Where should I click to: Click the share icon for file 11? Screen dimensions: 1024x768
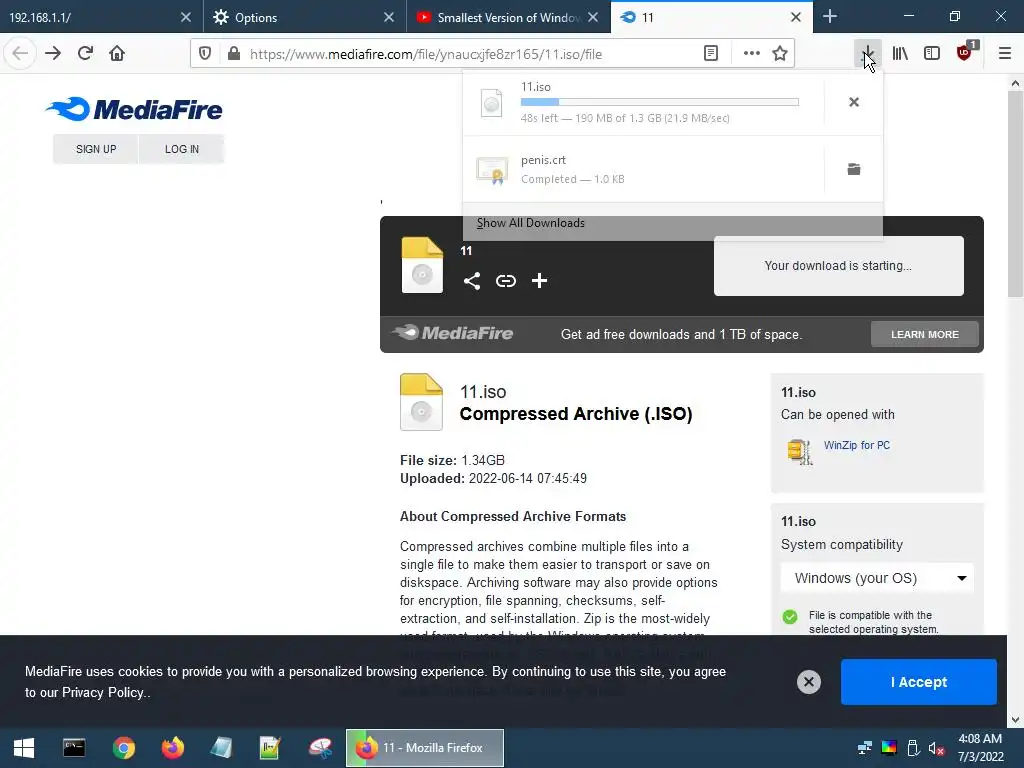[x=472, y=281]
